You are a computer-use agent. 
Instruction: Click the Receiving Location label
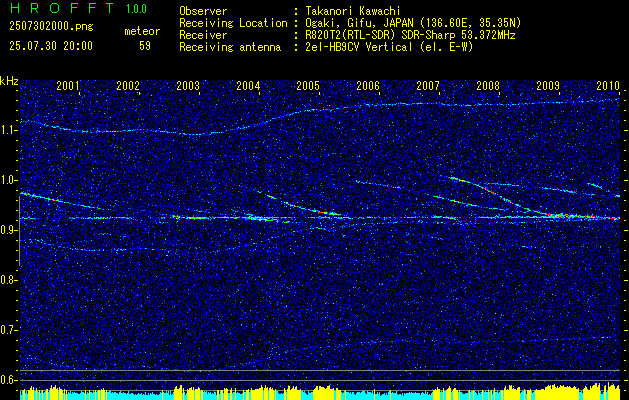[x=233, y=23]
